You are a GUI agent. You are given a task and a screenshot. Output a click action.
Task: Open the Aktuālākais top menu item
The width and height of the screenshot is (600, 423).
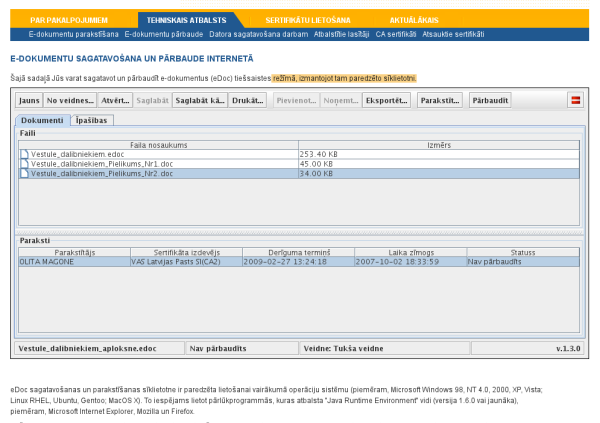(414, 20)
